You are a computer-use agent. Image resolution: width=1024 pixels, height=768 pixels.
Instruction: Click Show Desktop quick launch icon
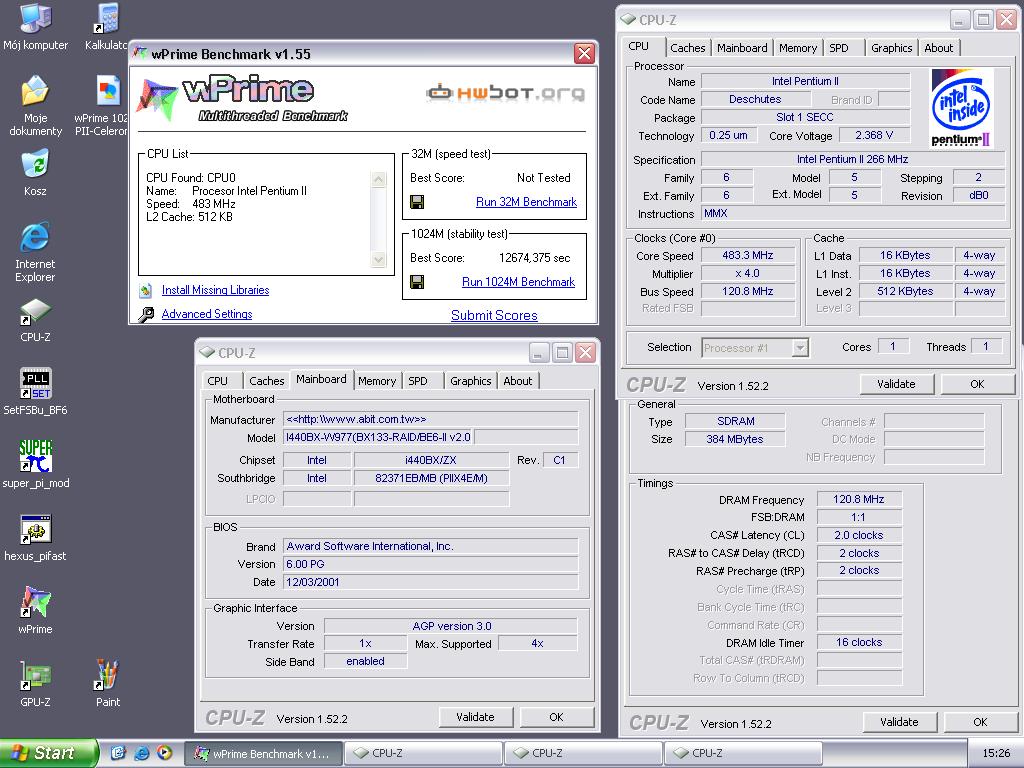[x=118, y=753]
